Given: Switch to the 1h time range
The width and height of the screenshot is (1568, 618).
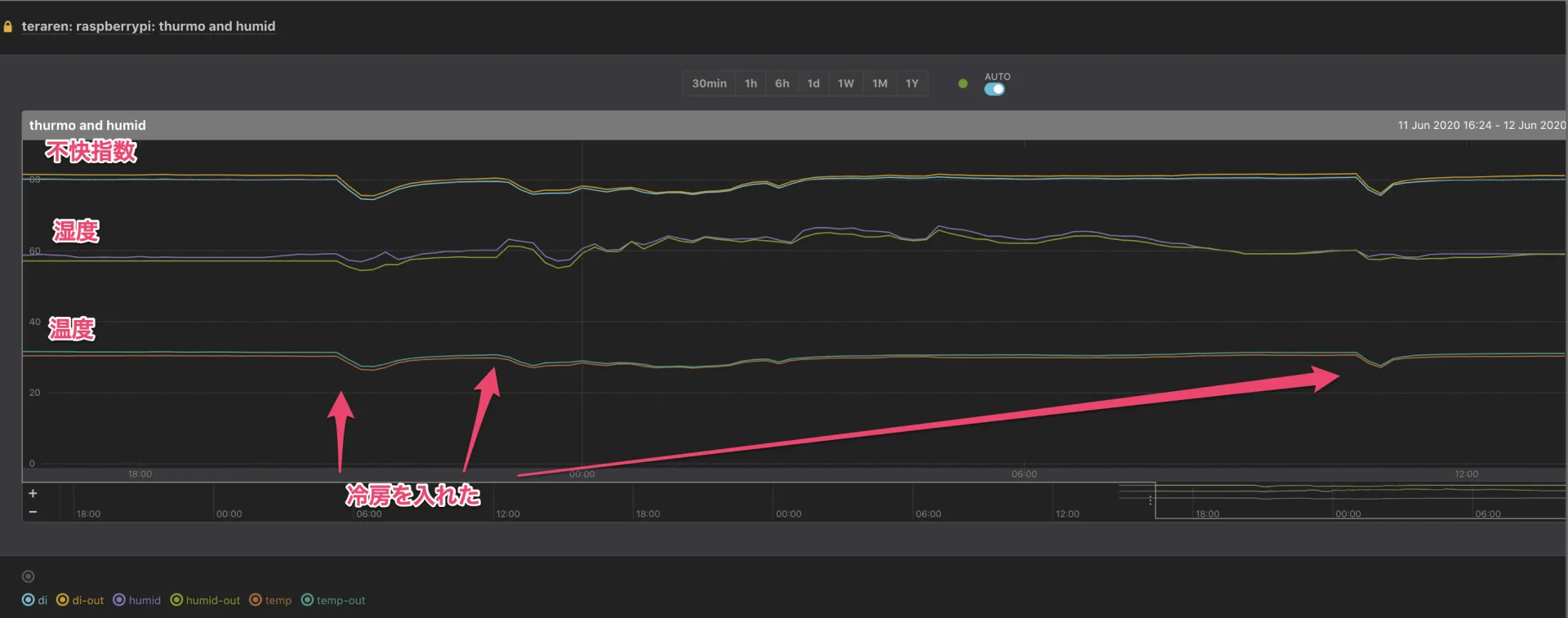Looking at the screenshot, I should coord(751,83).
